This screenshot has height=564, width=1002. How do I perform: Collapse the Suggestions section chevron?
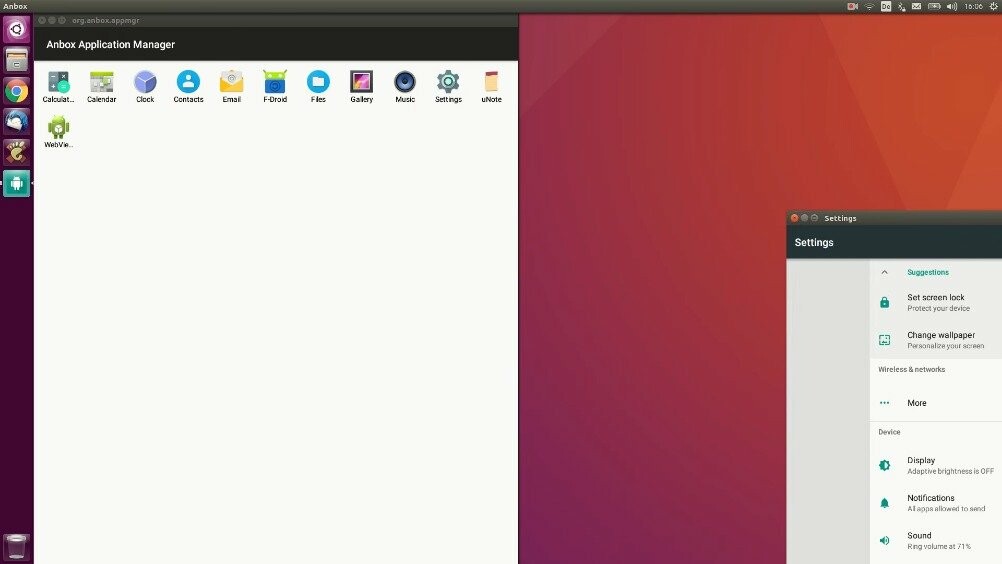(x=884, y=272)
